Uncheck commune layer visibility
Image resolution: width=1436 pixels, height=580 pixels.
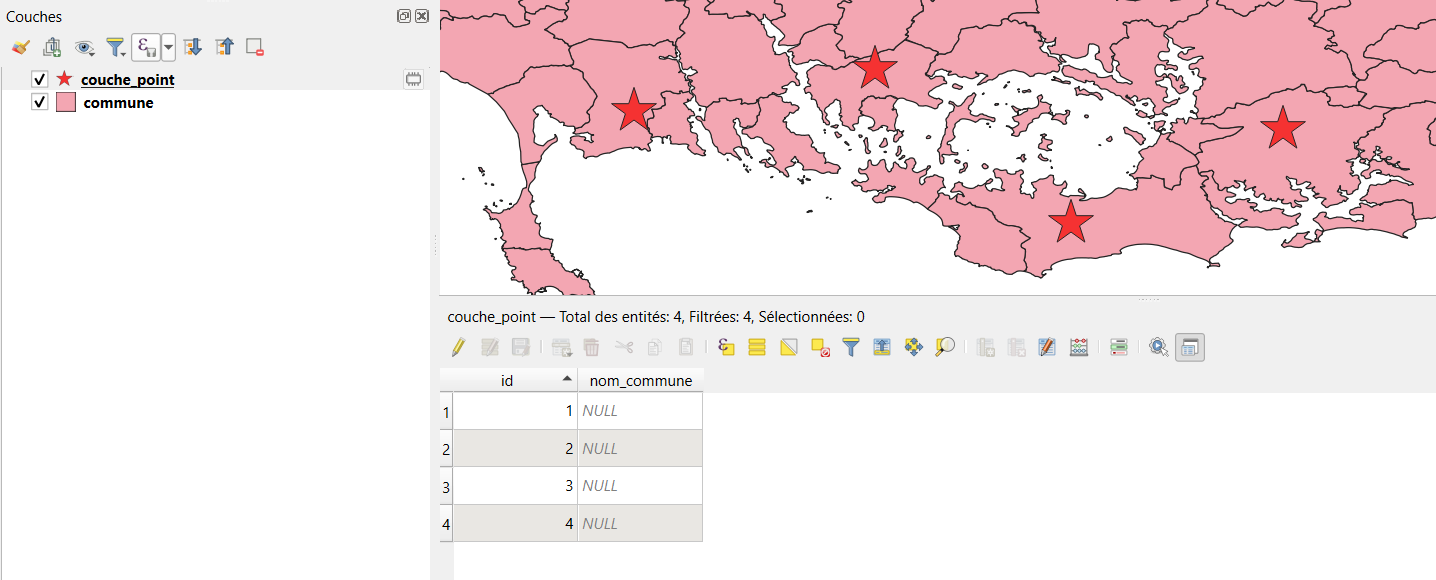(40, 102)
